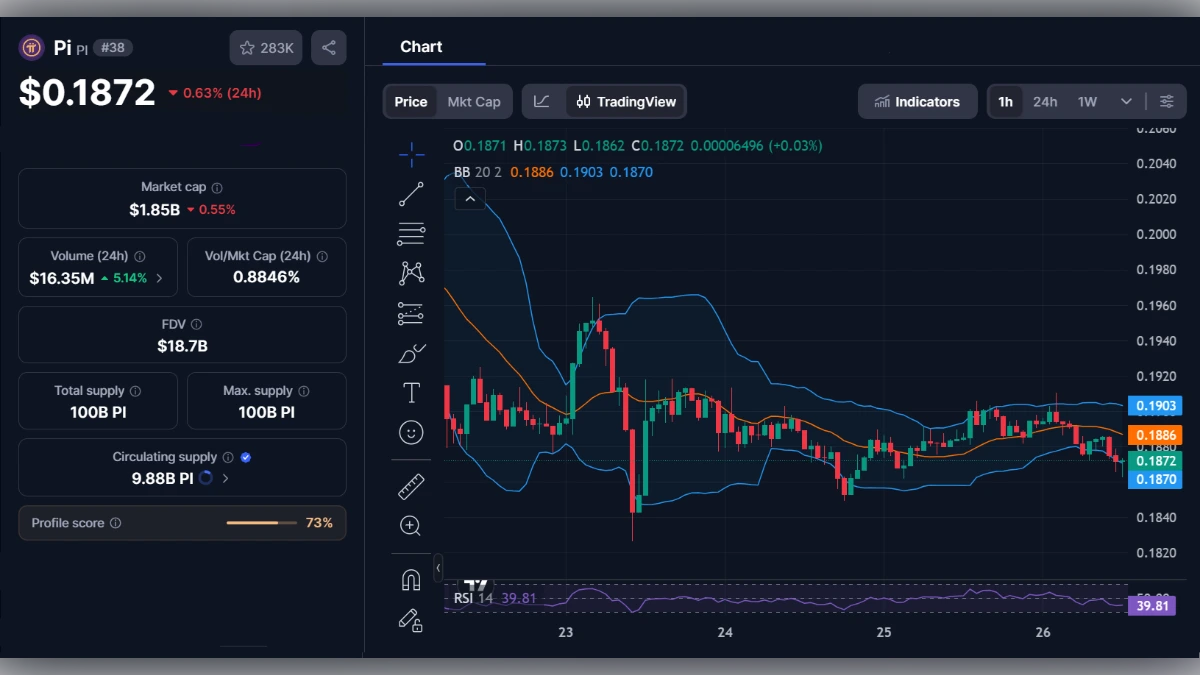
Task: Expand the extra timeframes dropdown
Action: (1124, 101)
